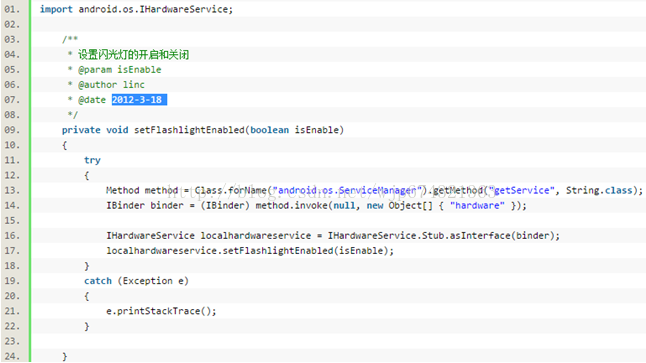Click the "getService" string literal
Viewport: 646px width, 363px height.
(x=521, y=190)
